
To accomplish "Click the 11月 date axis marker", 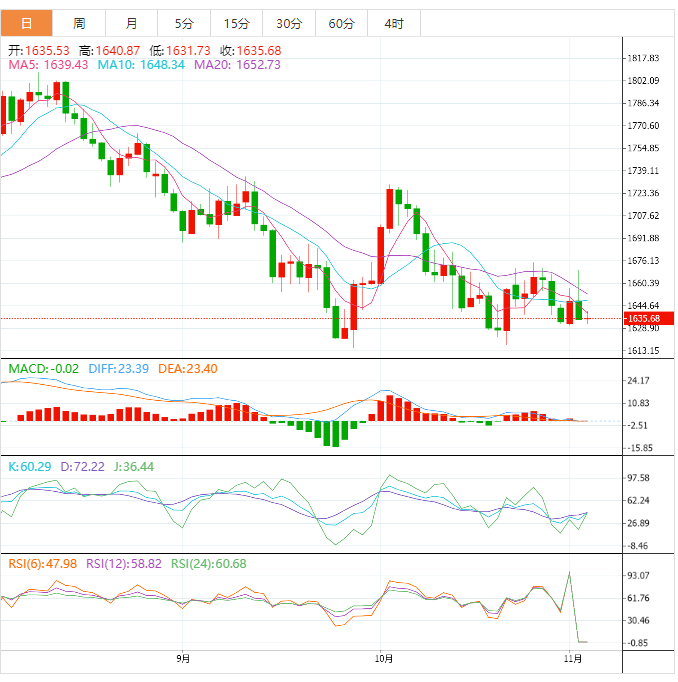I will (x=572, y=659).
